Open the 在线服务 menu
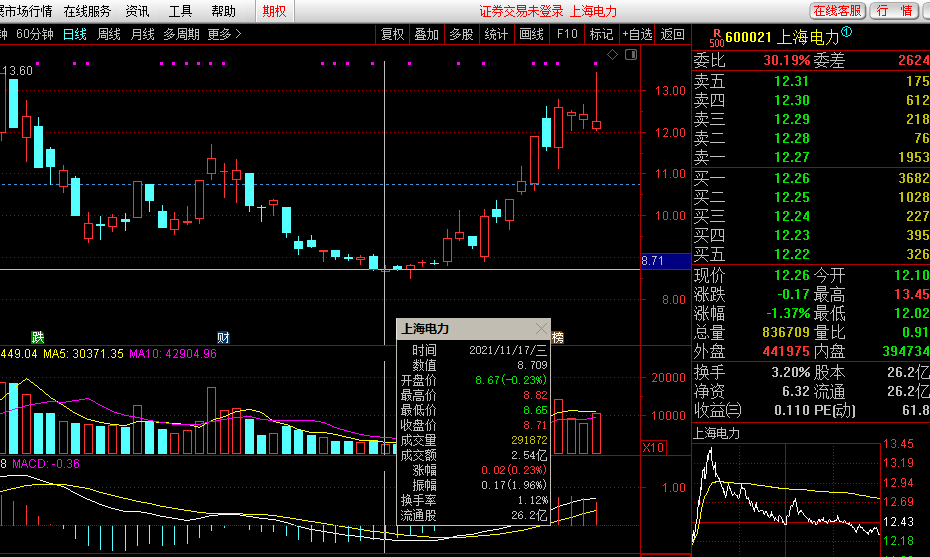The height and width of the screenshot is (557, 930). point(87,11)
